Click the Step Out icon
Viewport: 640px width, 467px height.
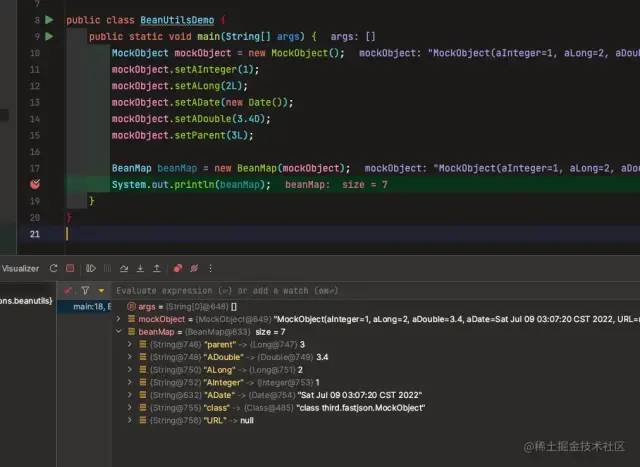(156, 268)
